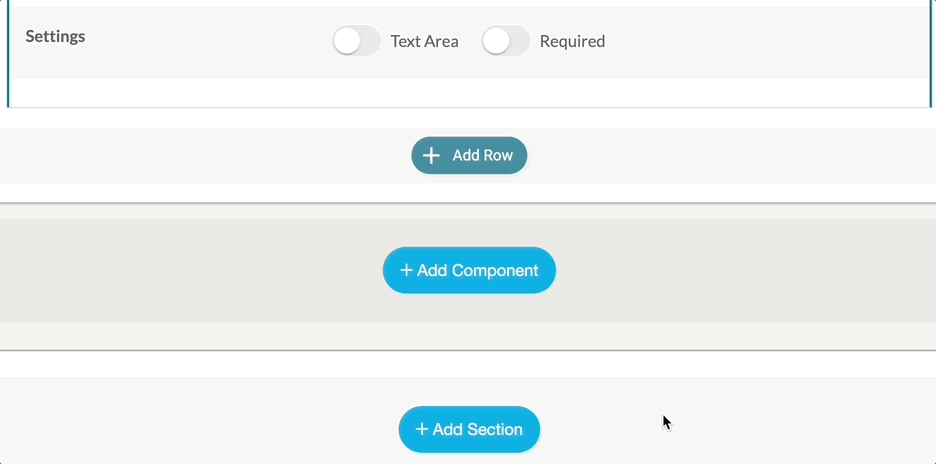
Task: Click the "Settings" heading label
Action: click(55, 36)
